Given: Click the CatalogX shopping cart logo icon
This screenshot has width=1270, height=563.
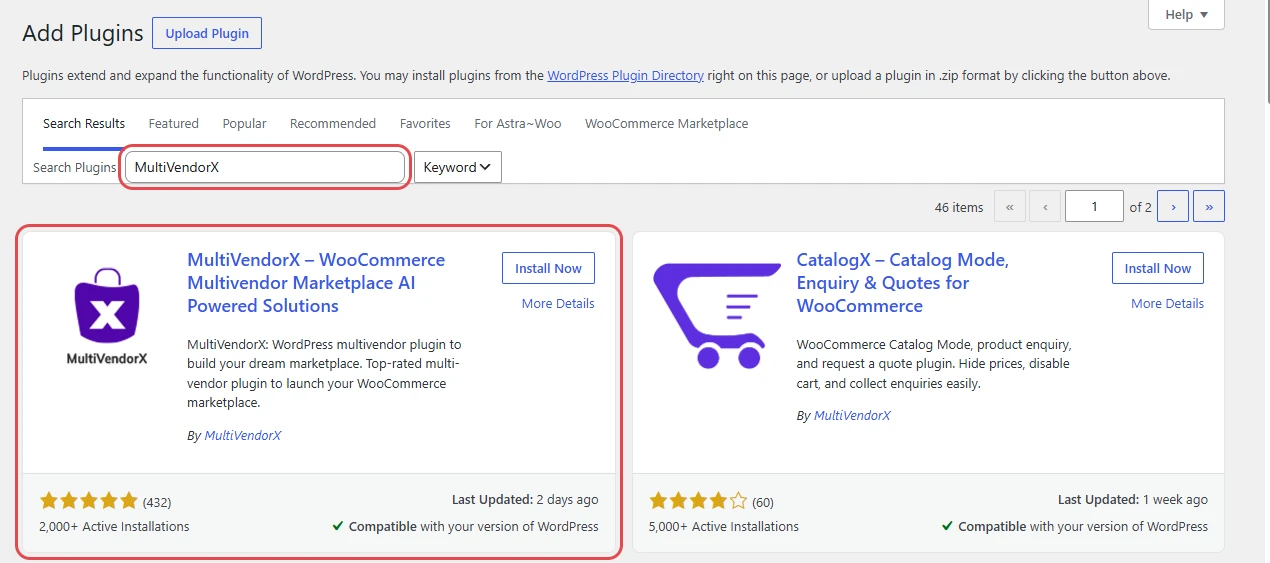Looking at the screenshot, I should coord(717,316).
